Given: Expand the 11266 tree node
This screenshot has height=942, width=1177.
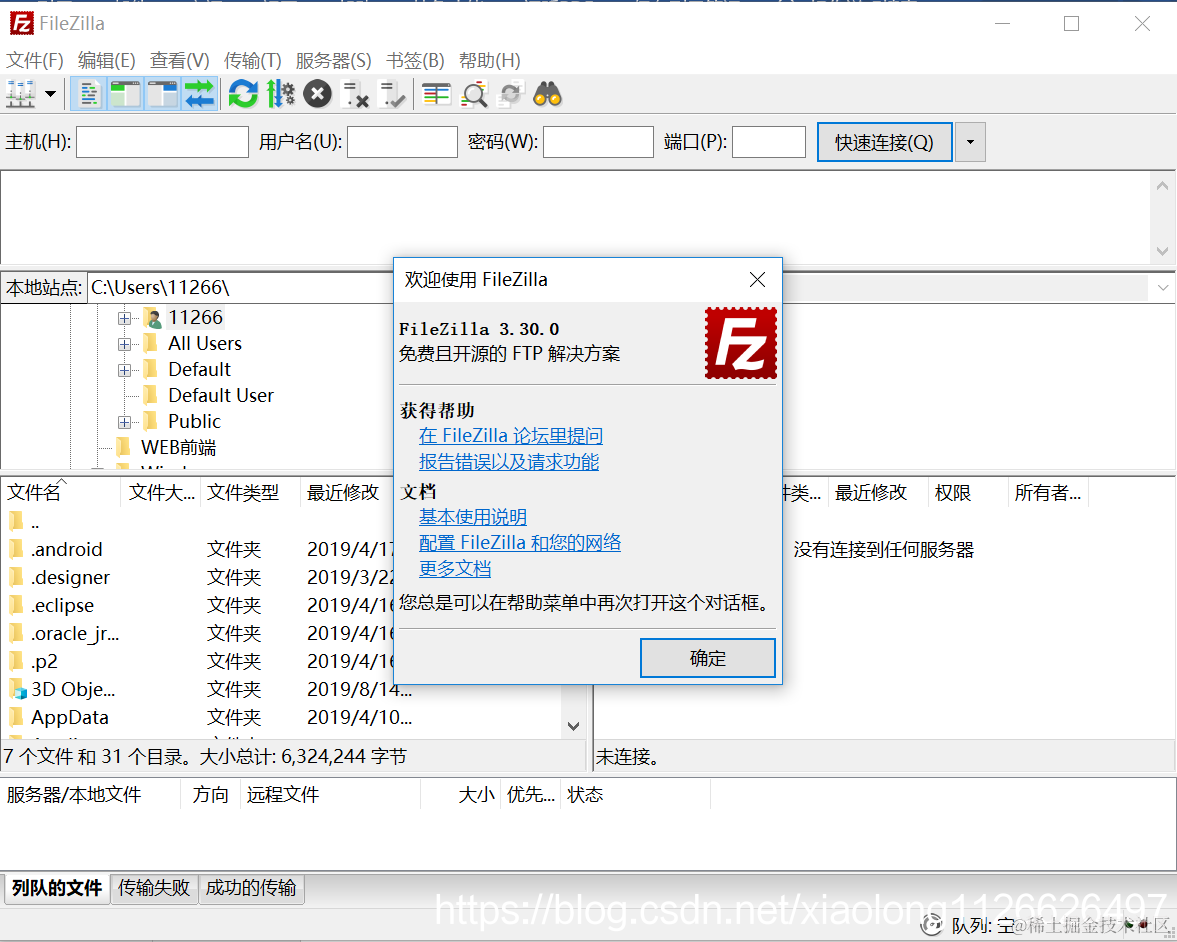Looking at the screenshot, I should pyautogui.click(x=125, y=318).
